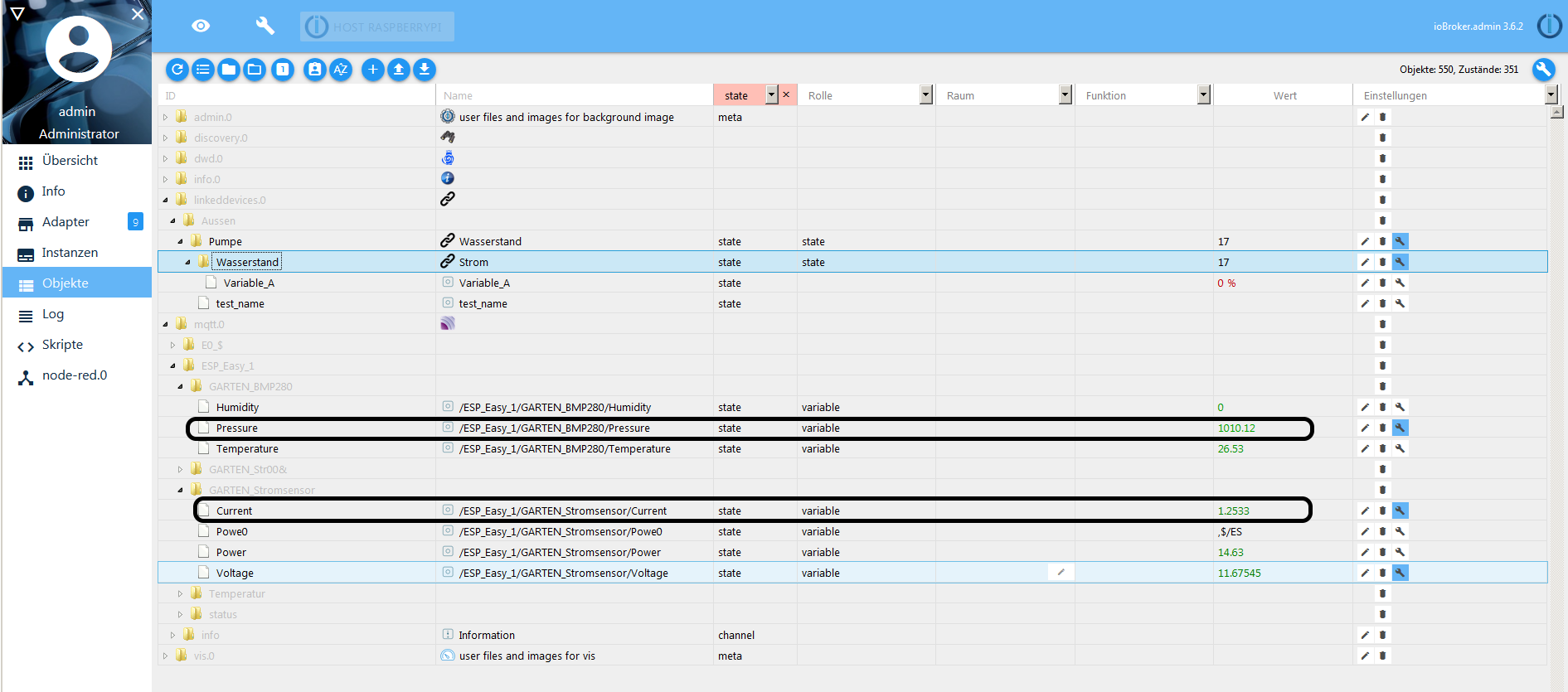Switch objects to list view
Viewport: 1568px width, 692px height.
[203, 70]
